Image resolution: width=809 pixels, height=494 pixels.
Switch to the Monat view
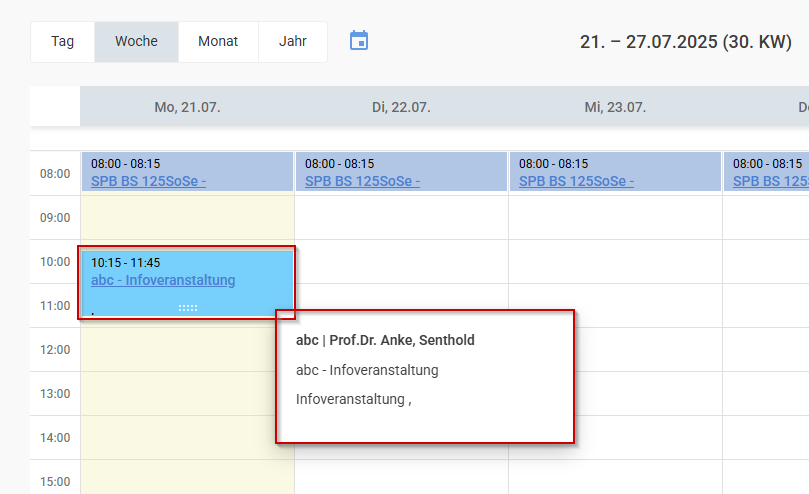[218, 41]
